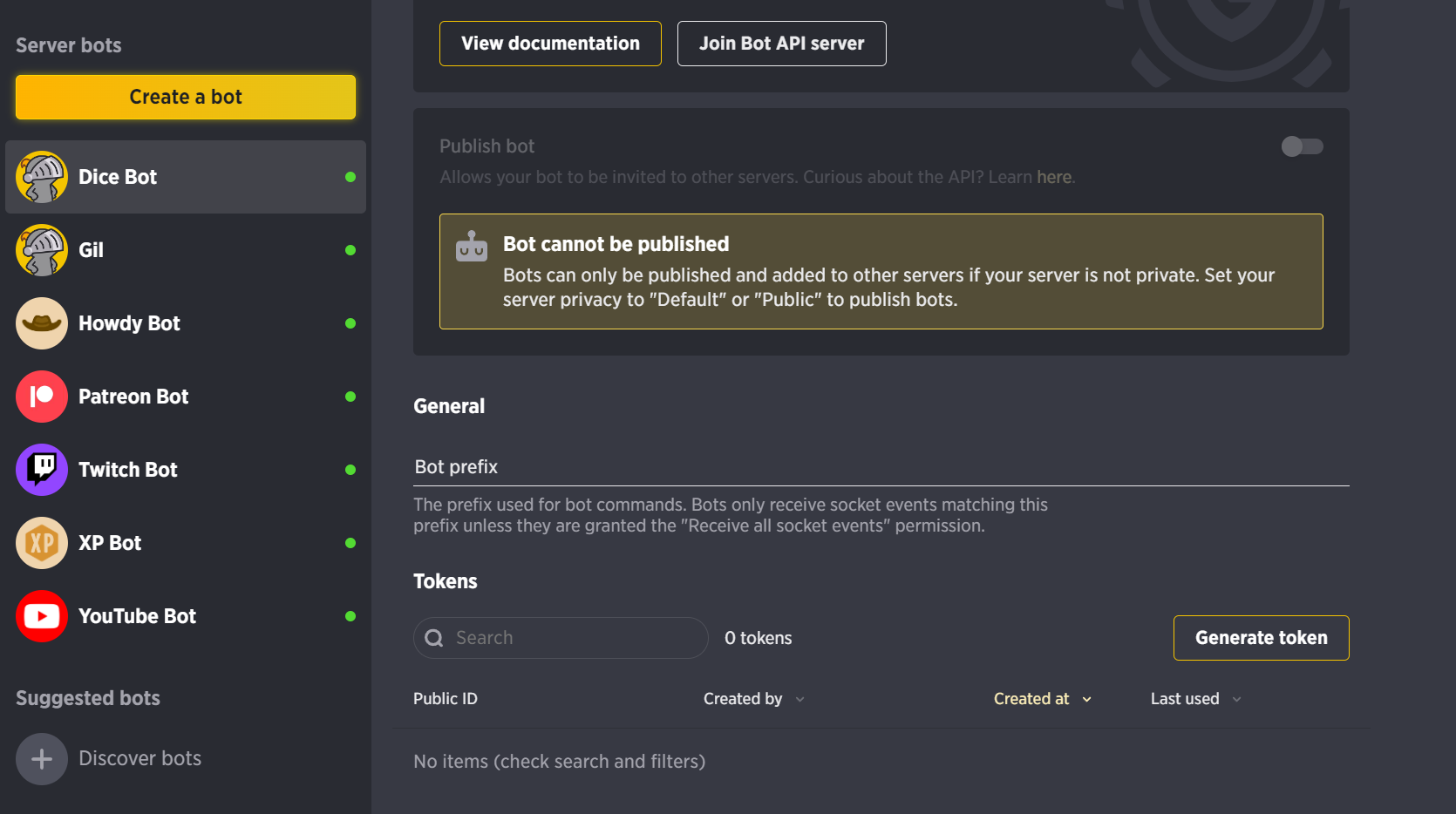
Task: Open the Created by sort dropdown
Action: [x=753, y=698]
